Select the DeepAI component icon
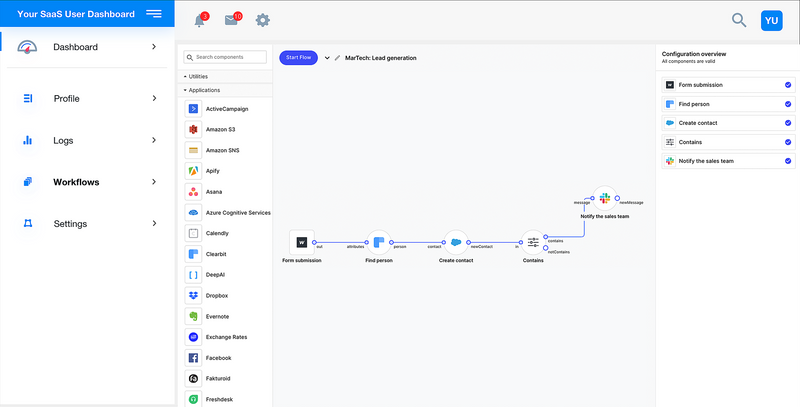 click(193, 275)
